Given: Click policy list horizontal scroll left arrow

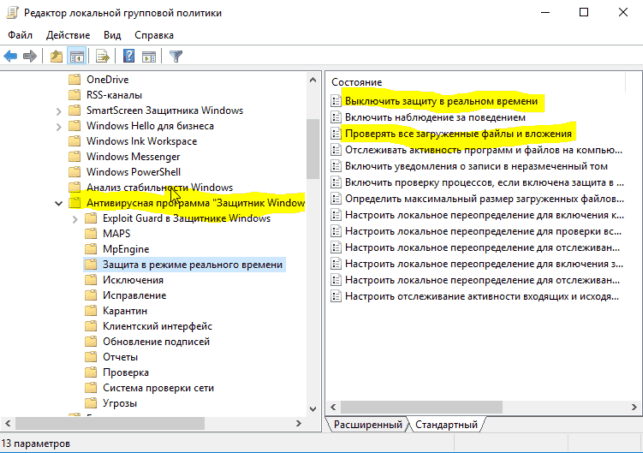Looking at the screenshot, I should (x=333, y=407).
